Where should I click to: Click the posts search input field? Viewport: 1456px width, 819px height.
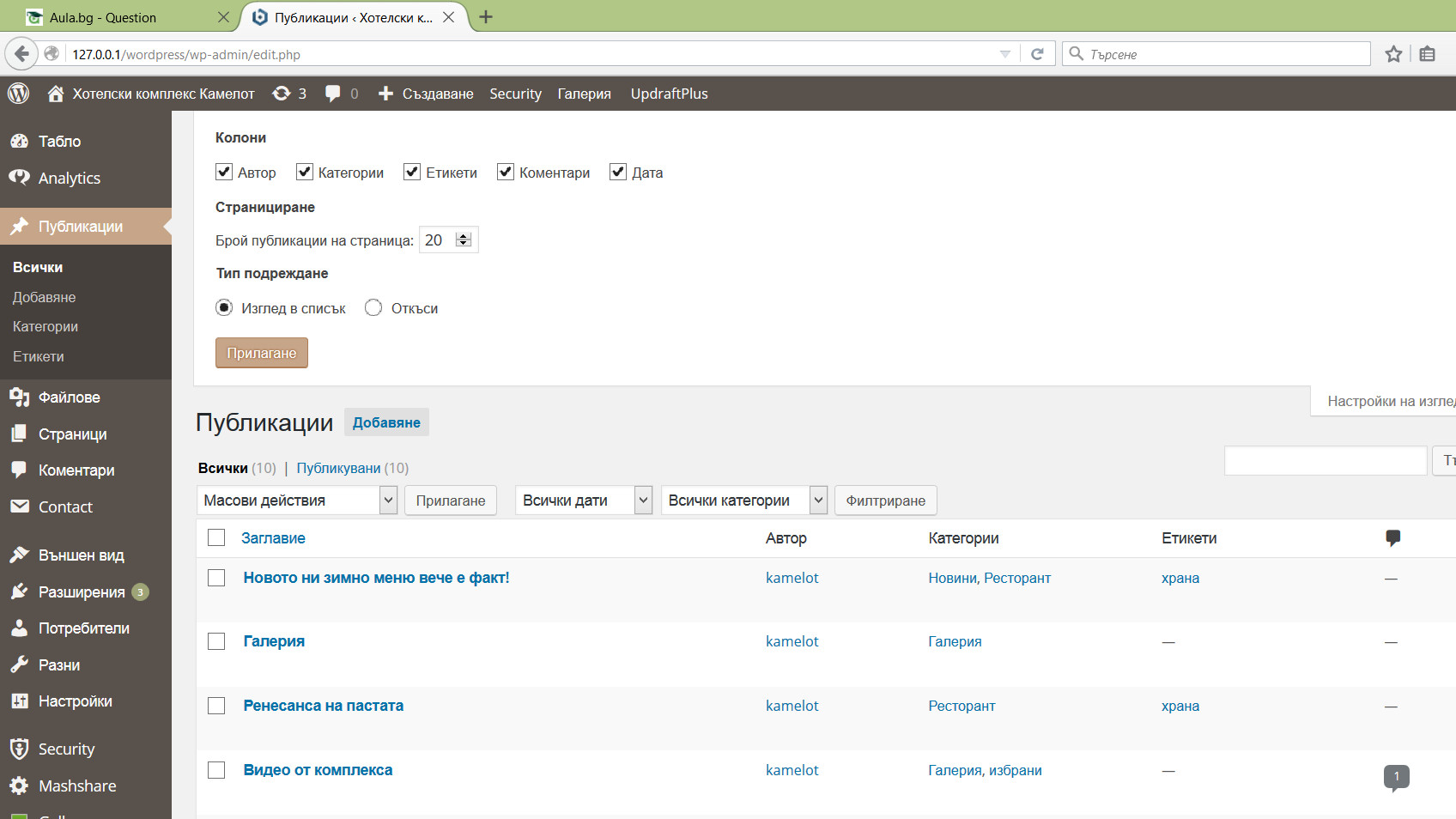click(x=1325, y=461)
